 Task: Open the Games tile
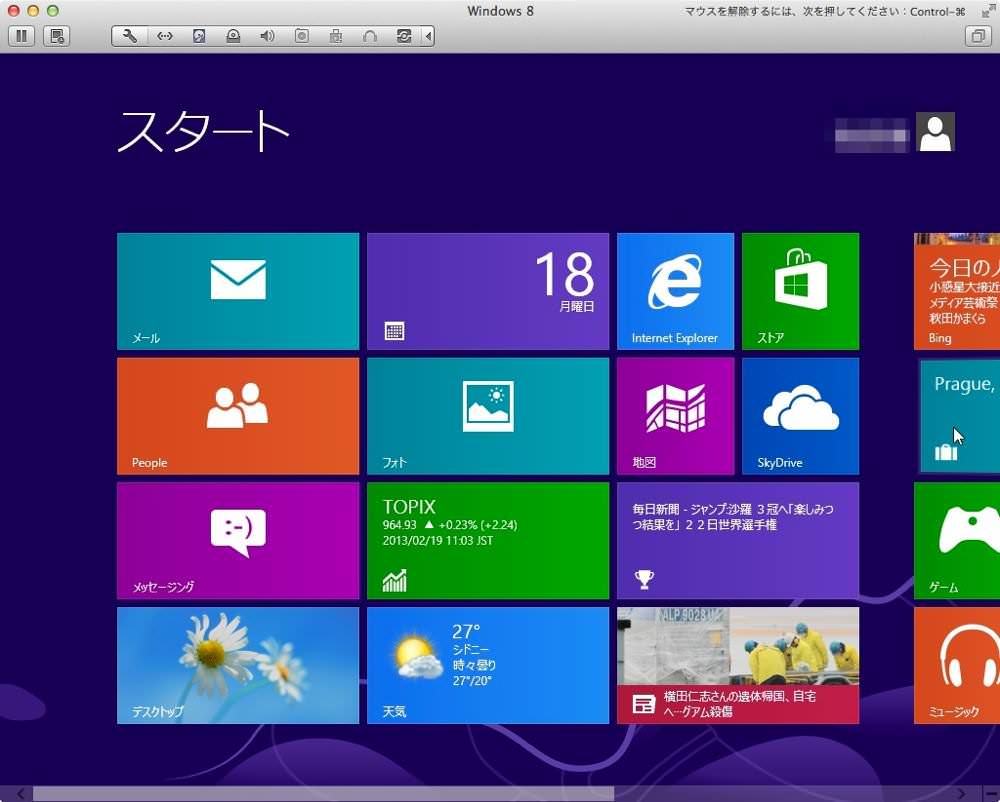[x=957, y=541]
